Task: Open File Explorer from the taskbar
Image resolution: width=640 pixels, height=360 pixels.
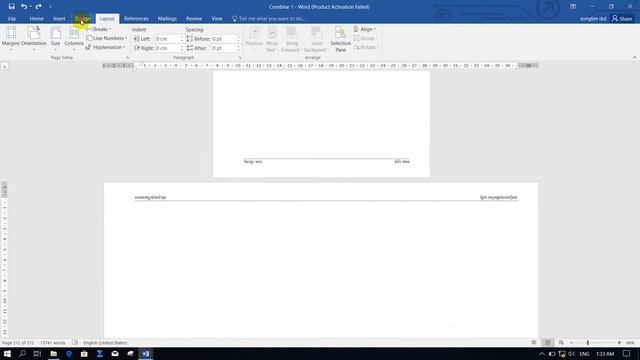Action: (x=53, y=353)
